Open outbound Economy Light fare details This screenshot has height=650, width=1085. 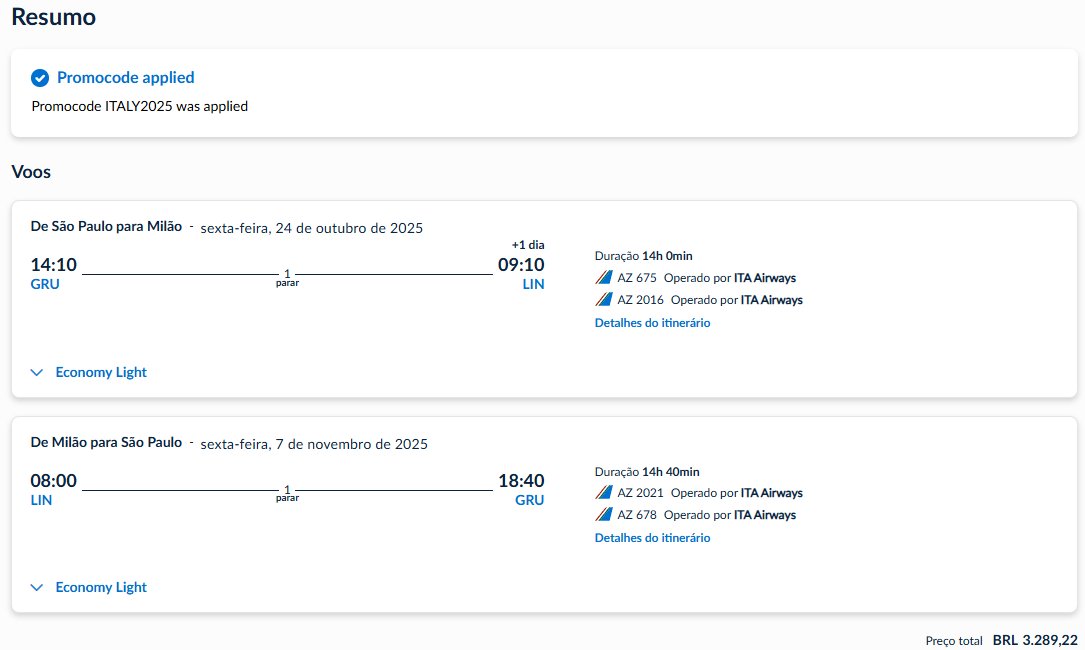101,372
